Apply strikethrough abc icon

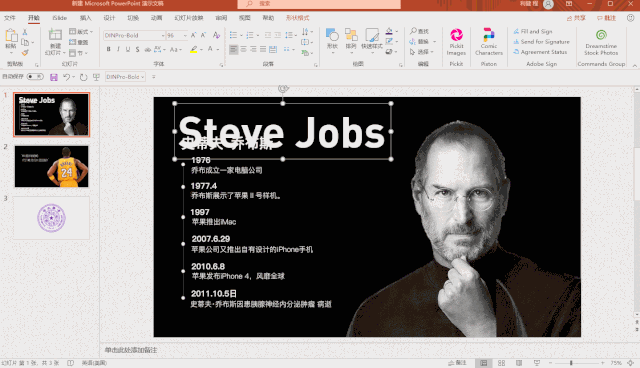pyautogui.click(x=147, y=49)
